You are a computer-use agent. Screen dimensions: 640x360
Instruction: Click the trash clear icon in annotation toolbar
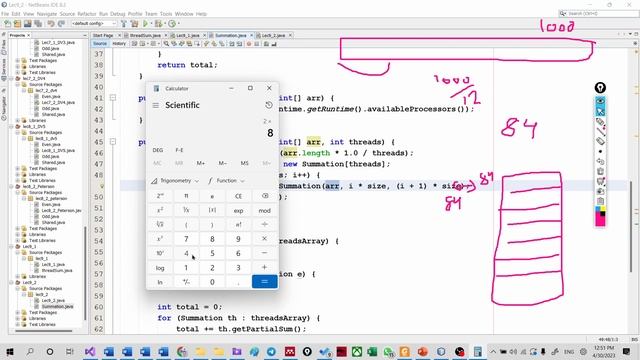pyautogui.click(x=600, y=171)
